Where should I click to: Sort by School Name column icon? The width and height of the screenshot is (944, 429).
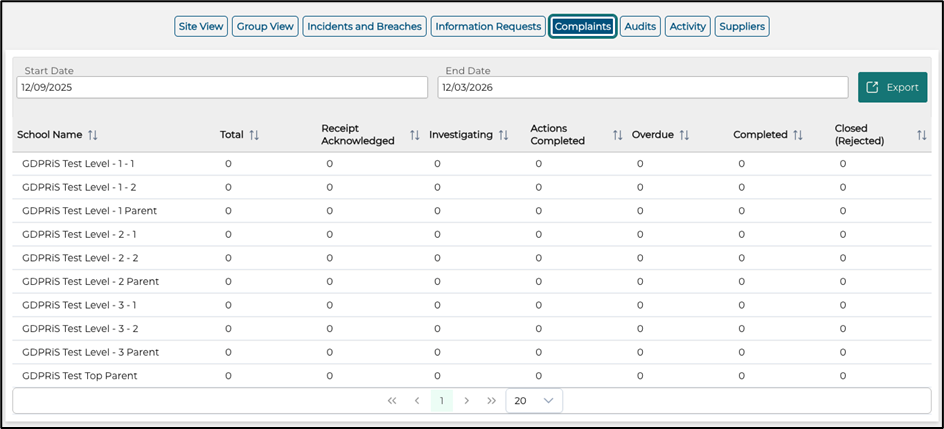[x=93, y=135]
